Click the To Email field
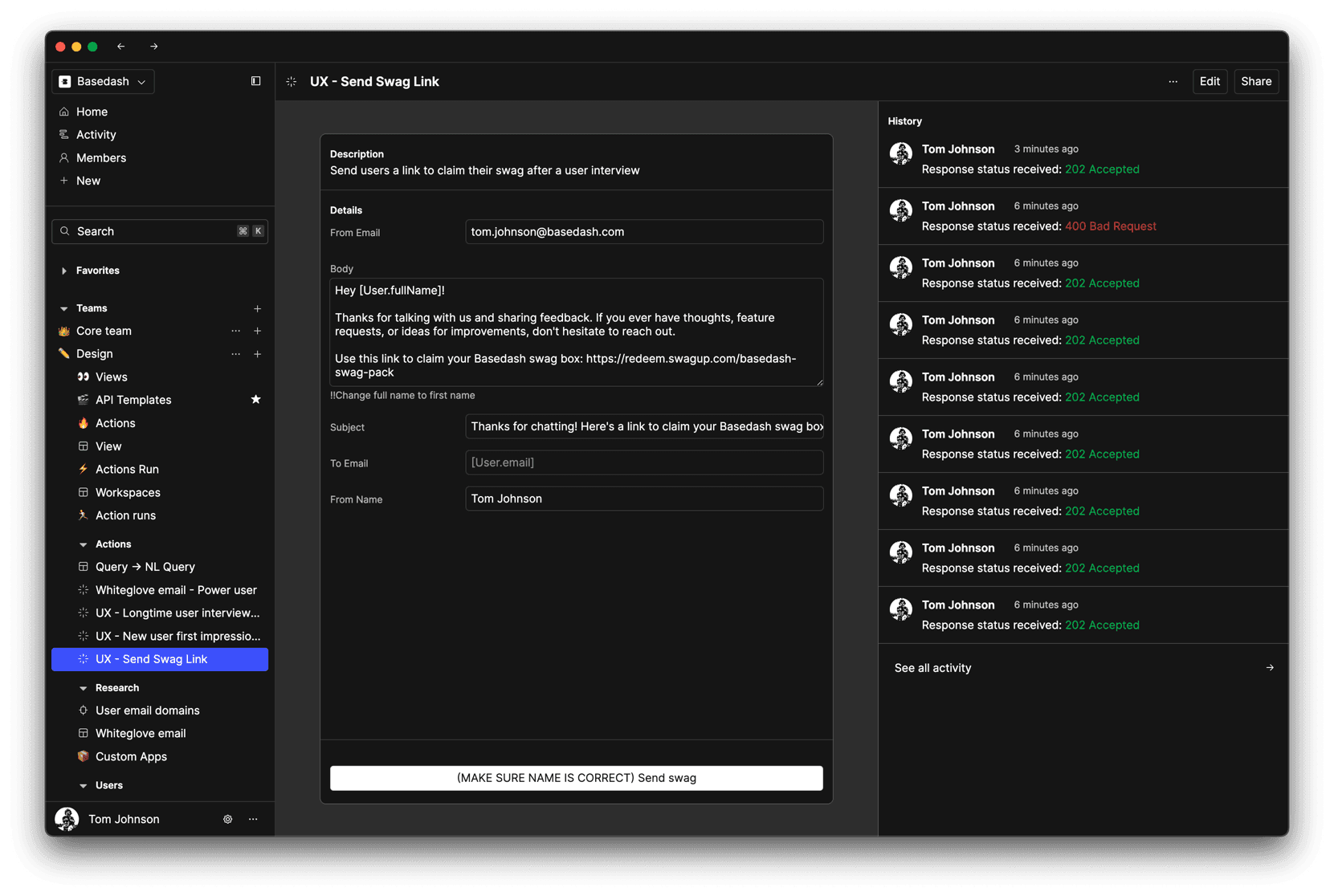 click(x=644, y=462)
